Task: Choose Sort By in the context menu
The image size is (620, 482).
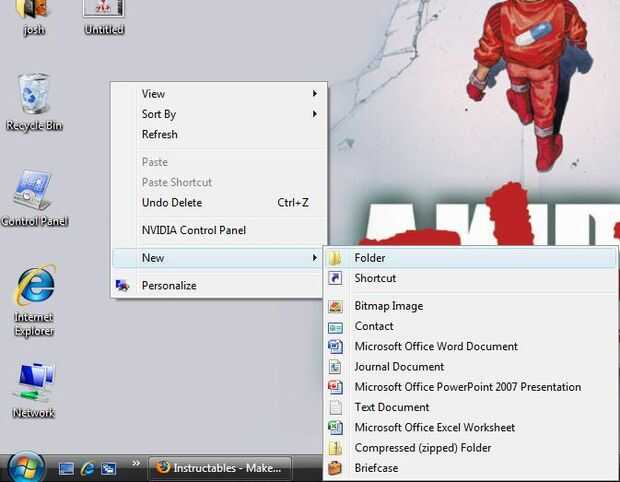Action: (x=219, y=114)
